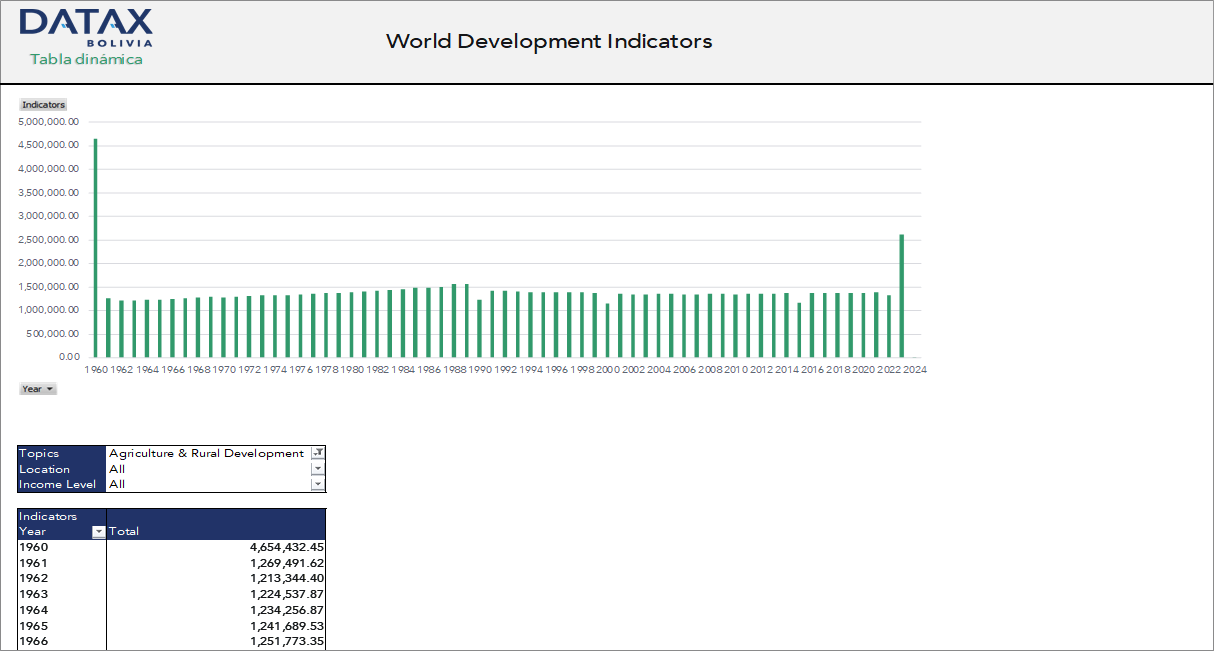
Task: Click the dropdown arrow icon in Year column header
Action: click(97, 531)
